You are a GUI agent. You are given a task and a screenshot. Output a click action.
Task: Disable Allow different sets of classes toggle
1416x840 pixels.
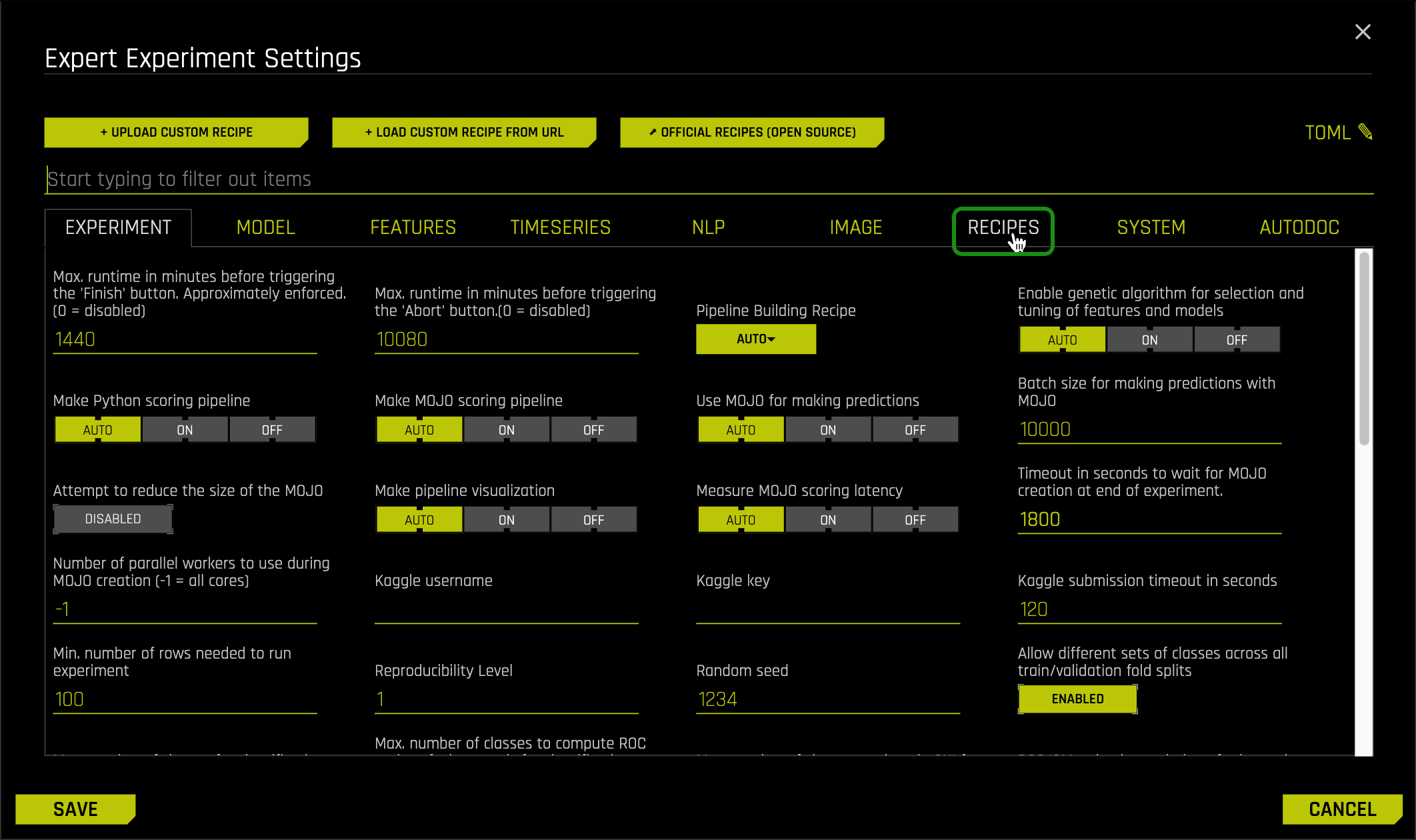point(1077,699)
